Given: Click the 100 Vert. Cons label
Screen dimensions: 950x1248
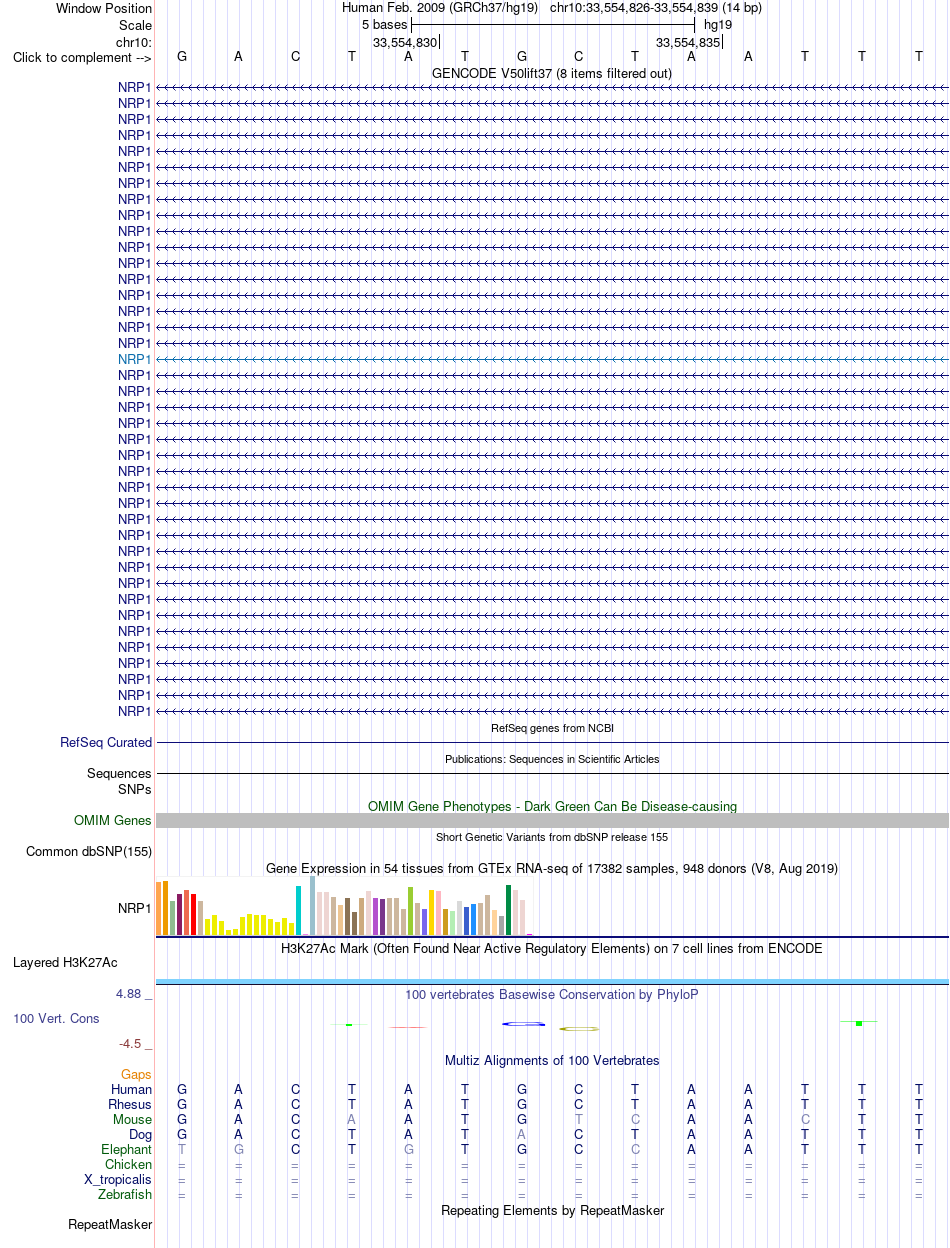Looking at the screenshot, I should [x=56, y=1018].
